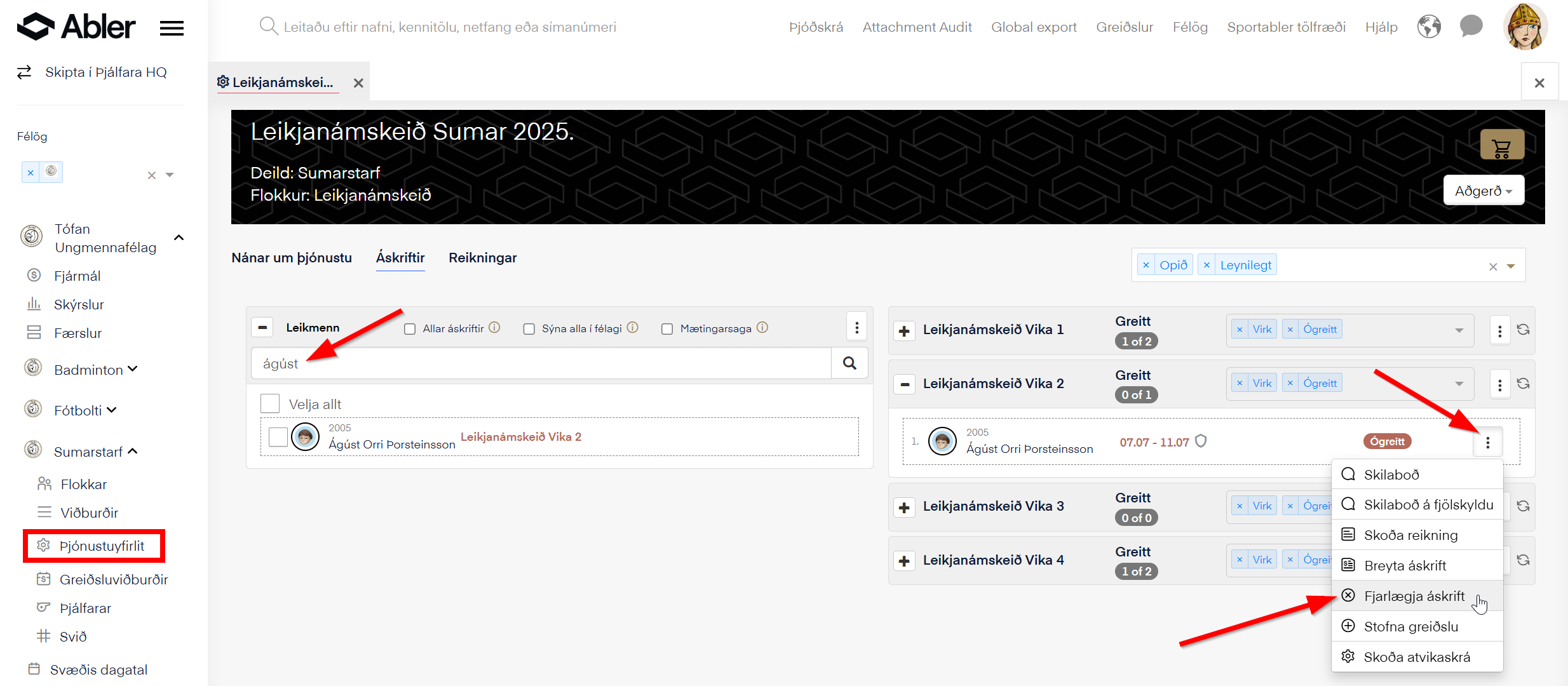Check the Mætingarsaga checkbox

(x=667, y=329)
